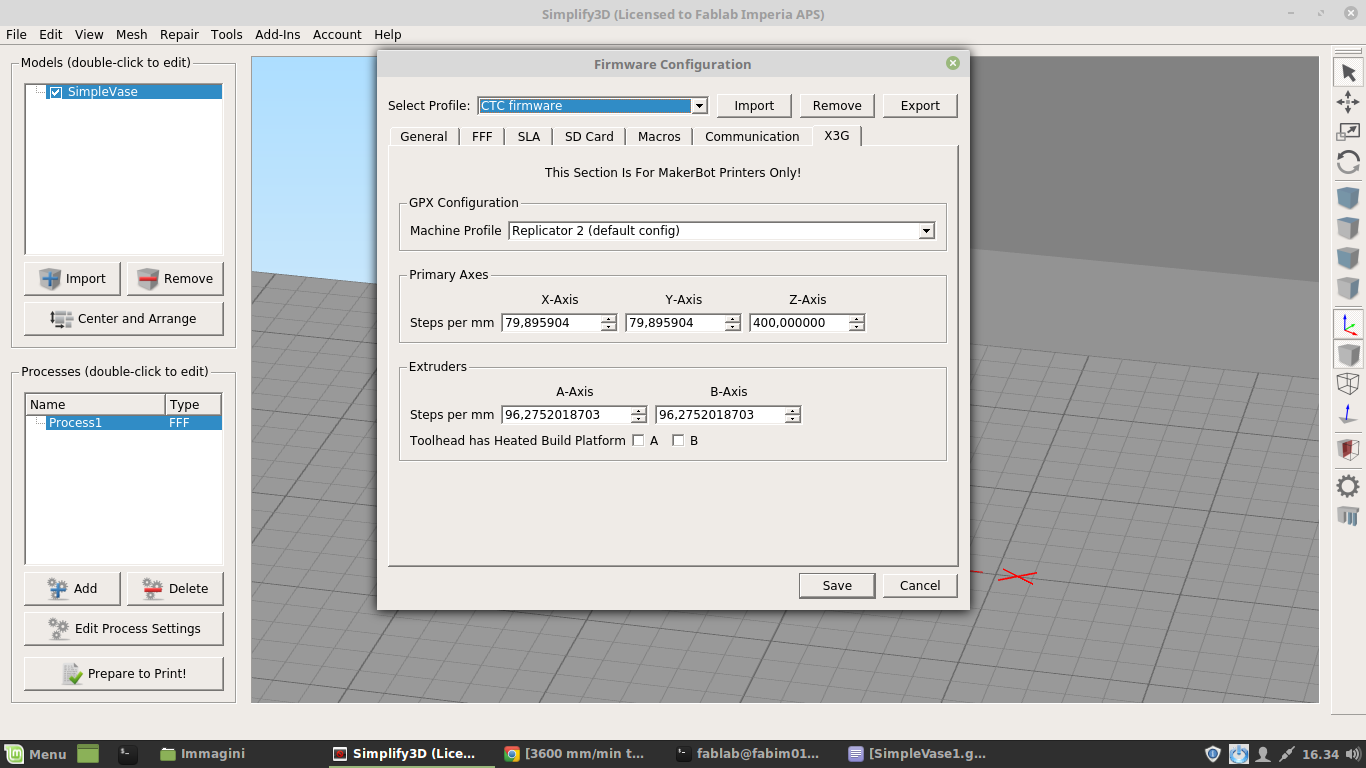
Task: Open the Mint Menu in taskbar
Action: 36,754
